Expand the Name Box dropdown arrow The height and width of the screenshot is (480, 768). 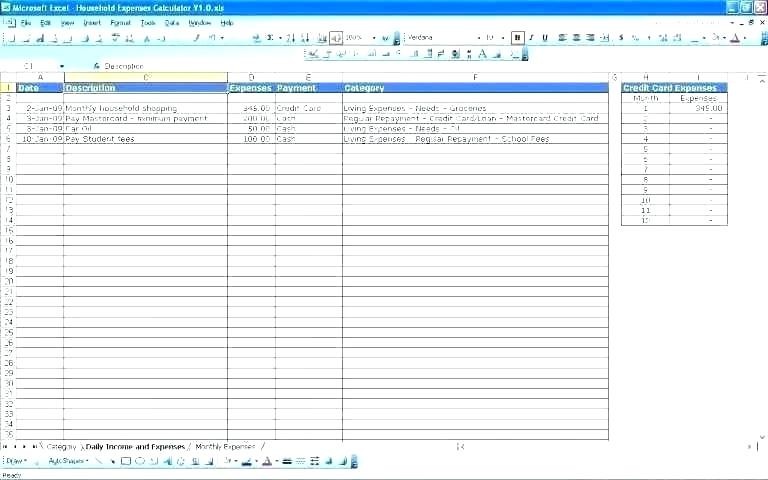[x=62, y=66]
